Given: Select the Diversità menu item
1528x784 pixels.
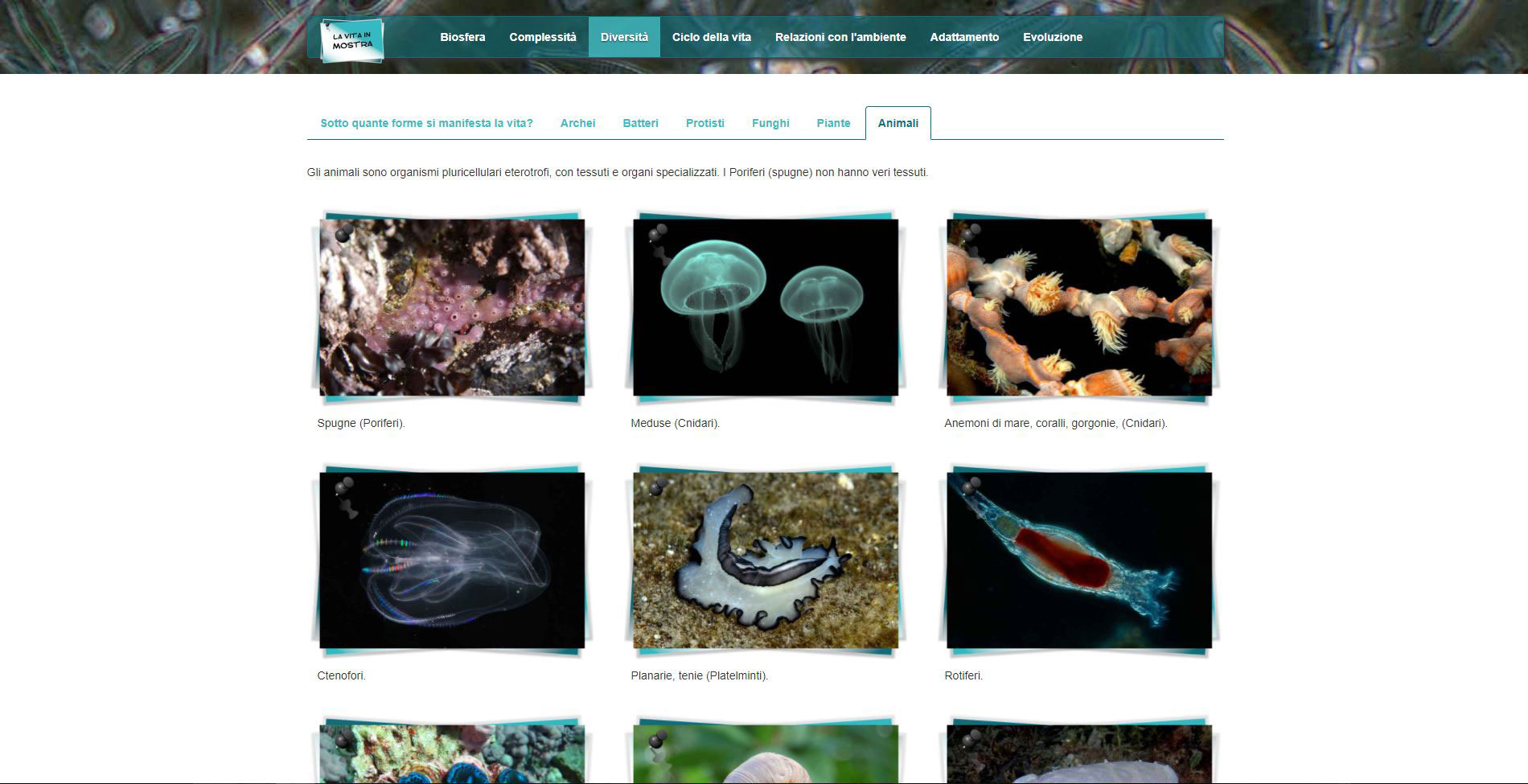Looking at the screenshot, I should pyautogui.click(x=624, y=37).
